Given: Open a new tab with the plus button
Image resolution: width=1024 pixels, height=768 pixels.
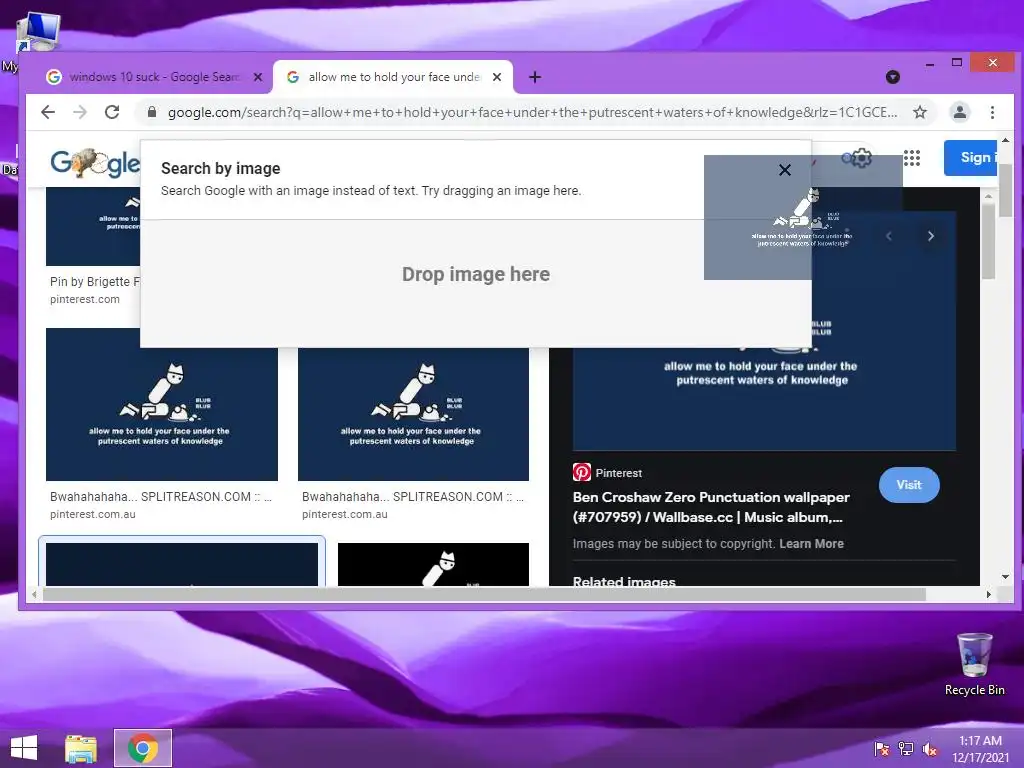Looking at the screenshot, I should pos(535,77).
